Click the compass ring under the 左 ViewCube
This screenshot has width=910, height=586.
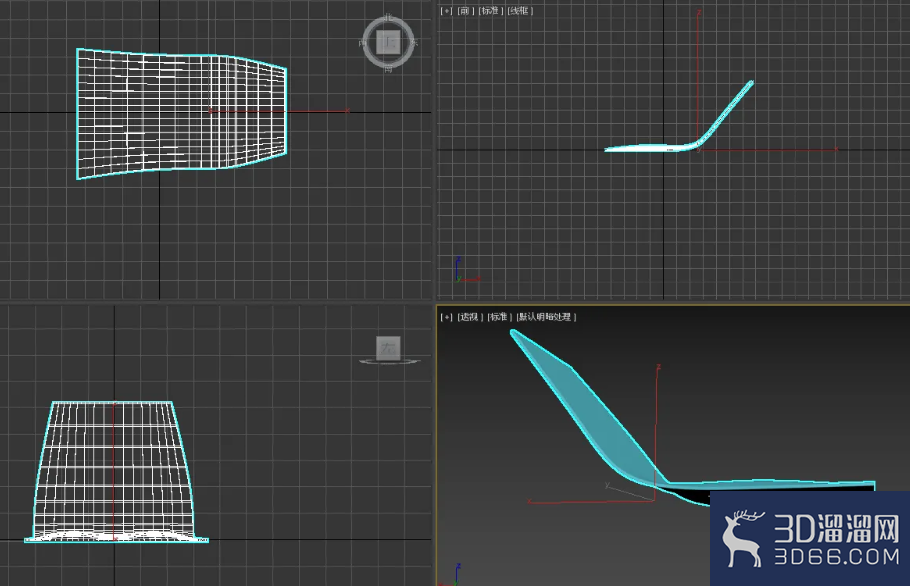(389, 361)
